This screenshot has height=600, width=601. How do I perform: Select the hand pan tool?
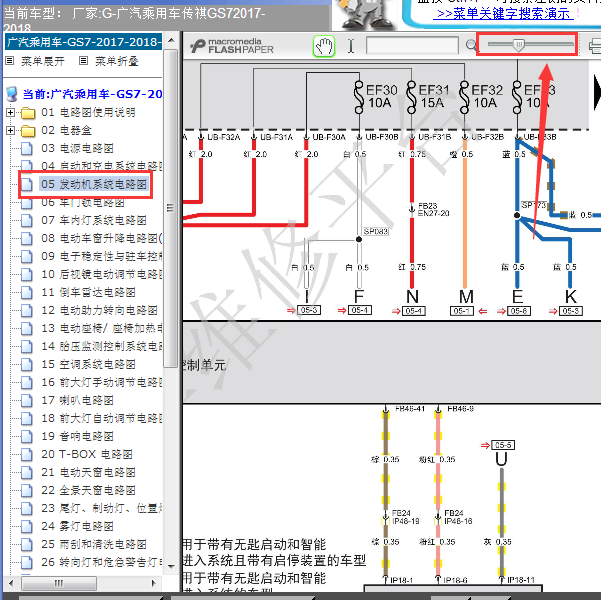point(324,46)
